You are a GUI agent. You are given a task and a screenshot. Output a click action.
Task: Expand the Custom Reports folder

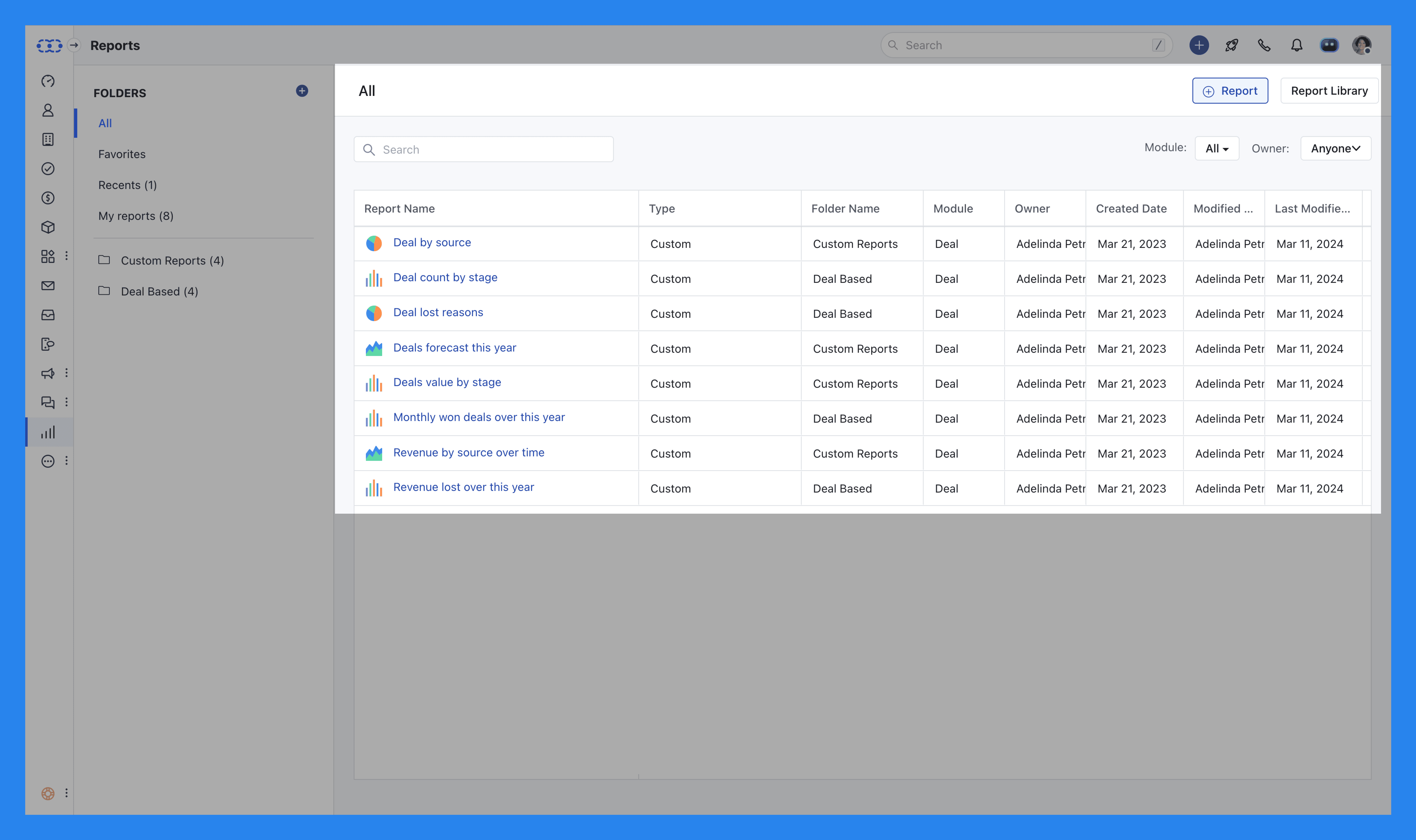click(172, 260)
